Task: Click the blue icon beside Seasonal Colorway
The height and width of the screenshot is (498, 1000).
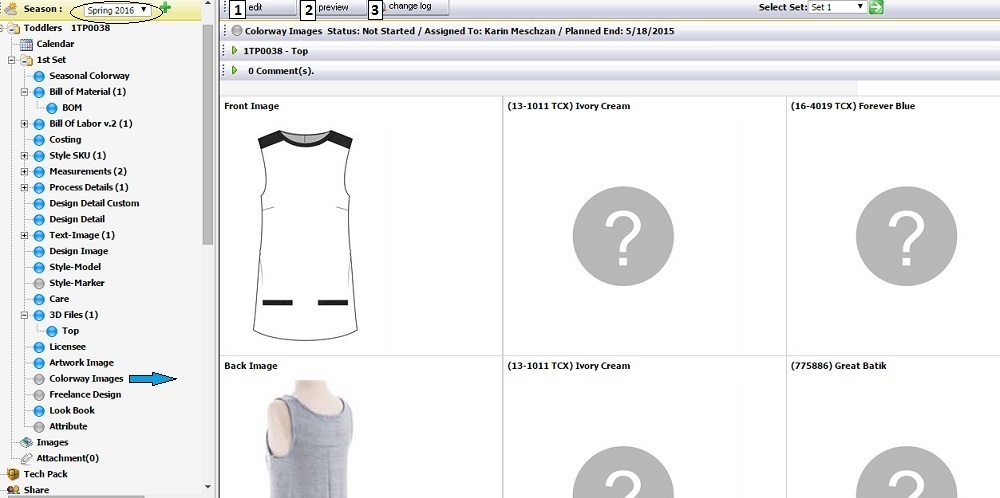Action: tap(39, 76)
